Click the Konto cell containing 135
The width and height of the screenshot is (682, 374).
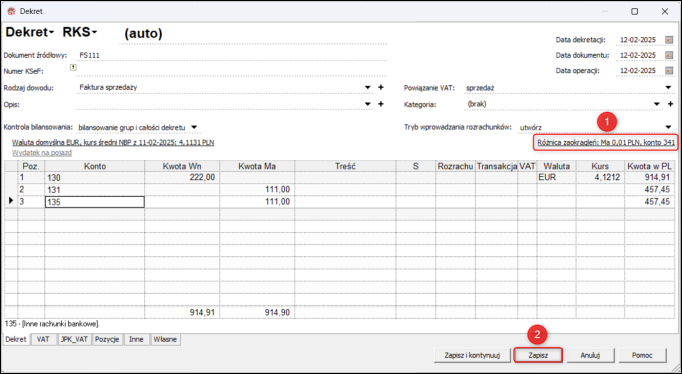click(x=94, y=202)
